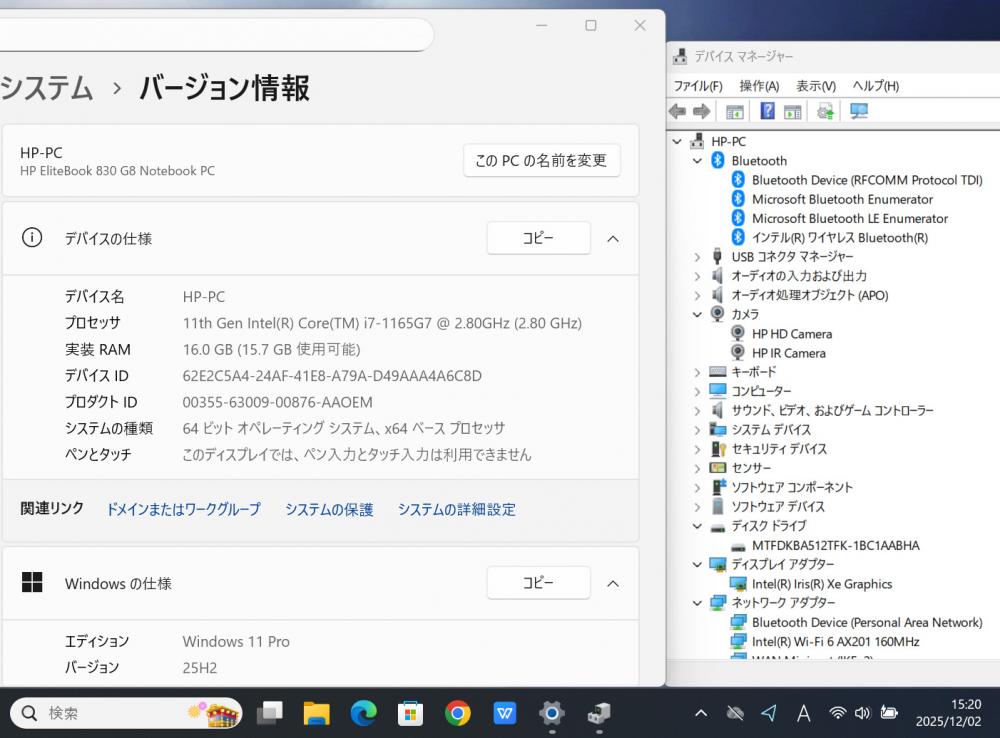Expand the キーボード category
Viewport: 1000px width, 738px height.
click(697, 372)
